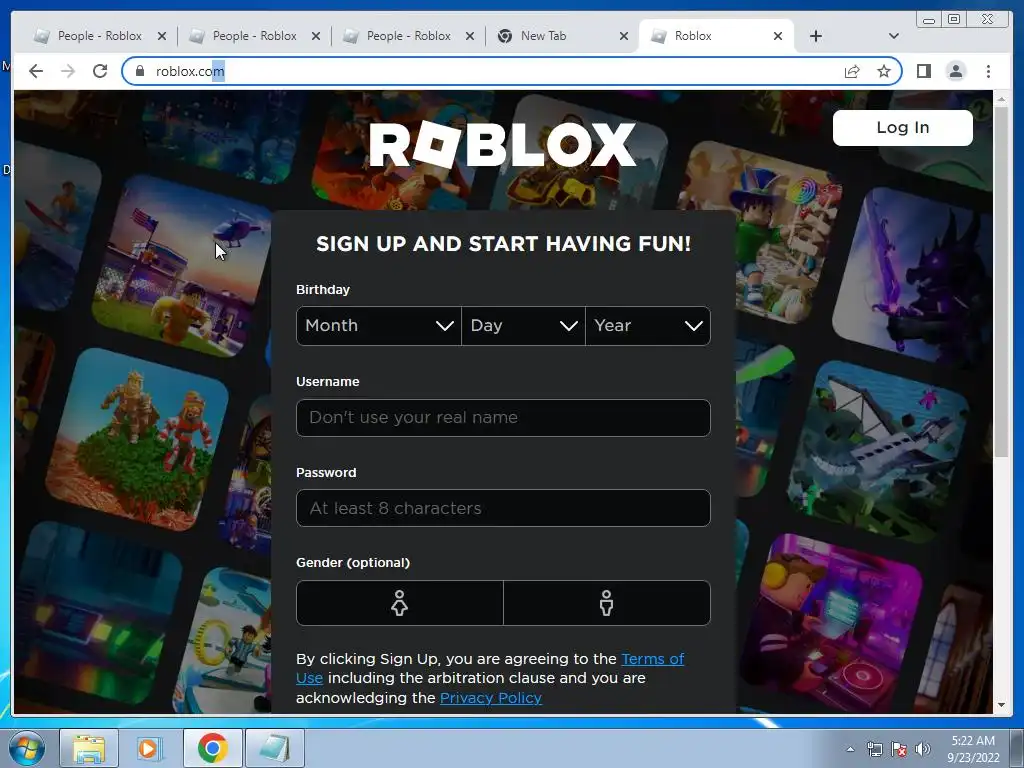Click the volume speaker tray icon
The image size is (1024, 768).
coord(923,749)
